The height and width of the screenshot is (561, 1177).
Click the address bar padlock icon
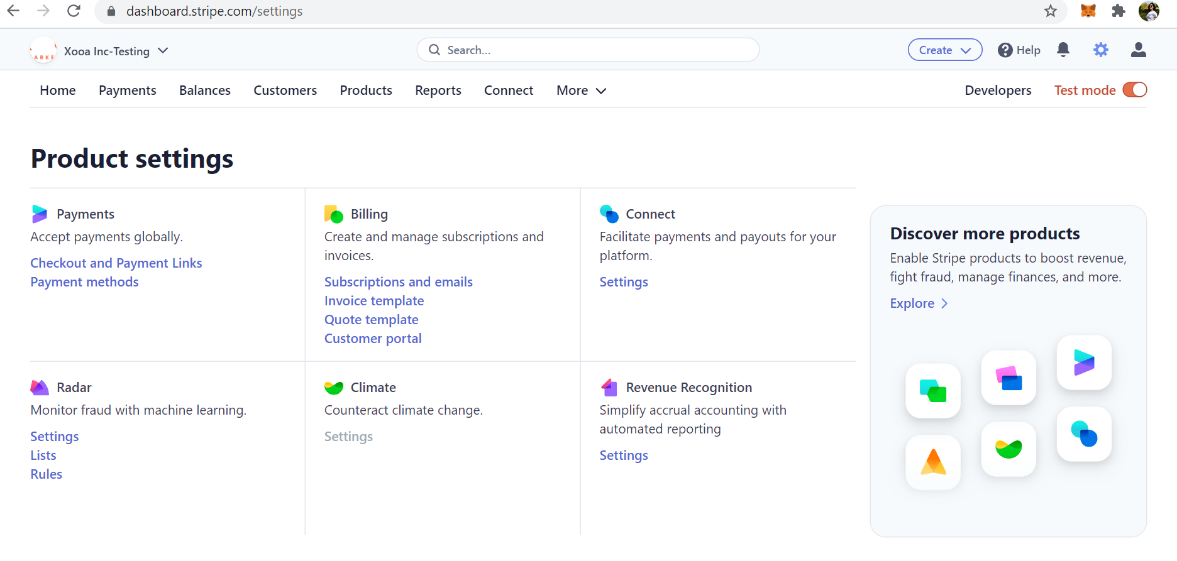[x=111, y=12]
